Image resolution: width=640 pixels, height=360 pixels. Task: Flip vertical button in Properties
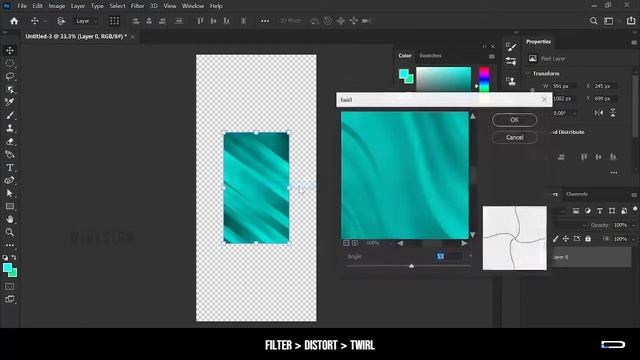pyautogui.click(x=613, y=113)
